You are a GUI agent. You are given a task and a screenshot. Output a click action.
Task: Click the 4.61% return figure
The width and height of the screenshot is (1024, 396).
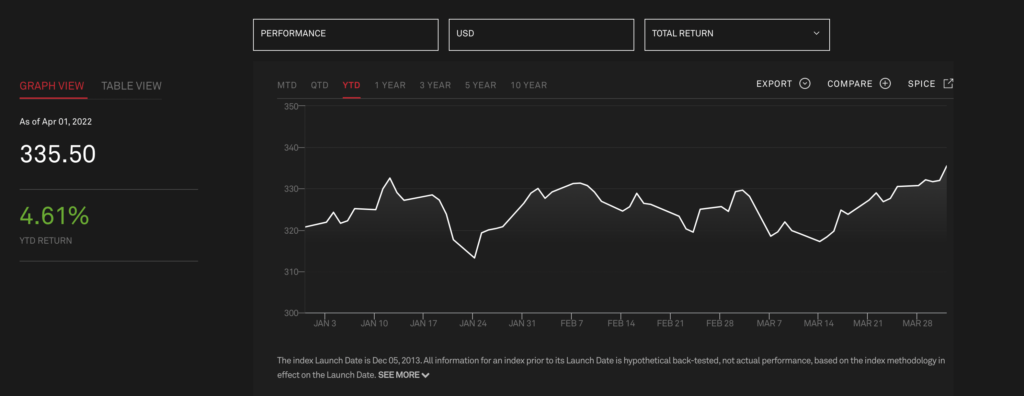[x=54, y=216]
